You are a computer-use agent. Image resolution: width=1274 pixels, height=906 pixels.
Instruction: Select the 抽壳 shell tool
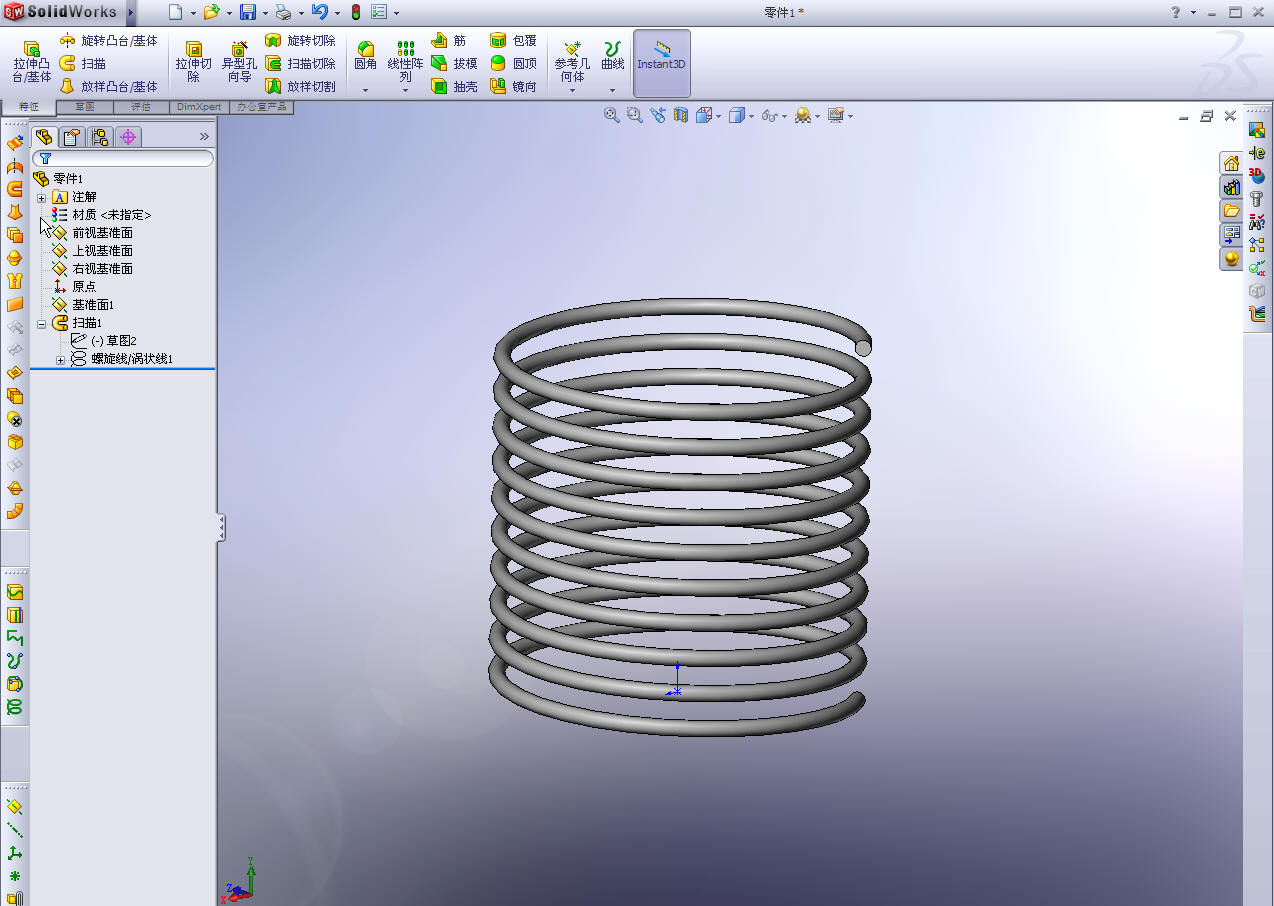pyautogui.click(x=454, y=86)
